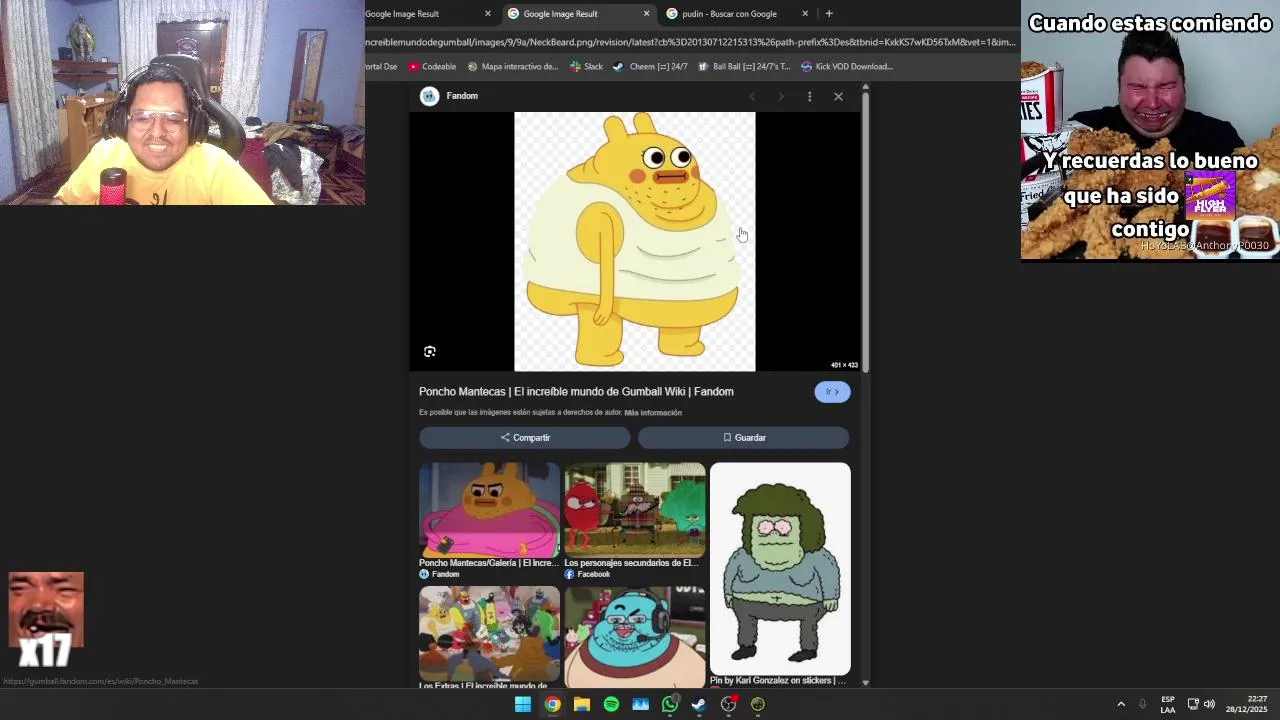Open Steam from the taskbar
The height and width of the screenshot is (720, 1280).
(699, 704)
